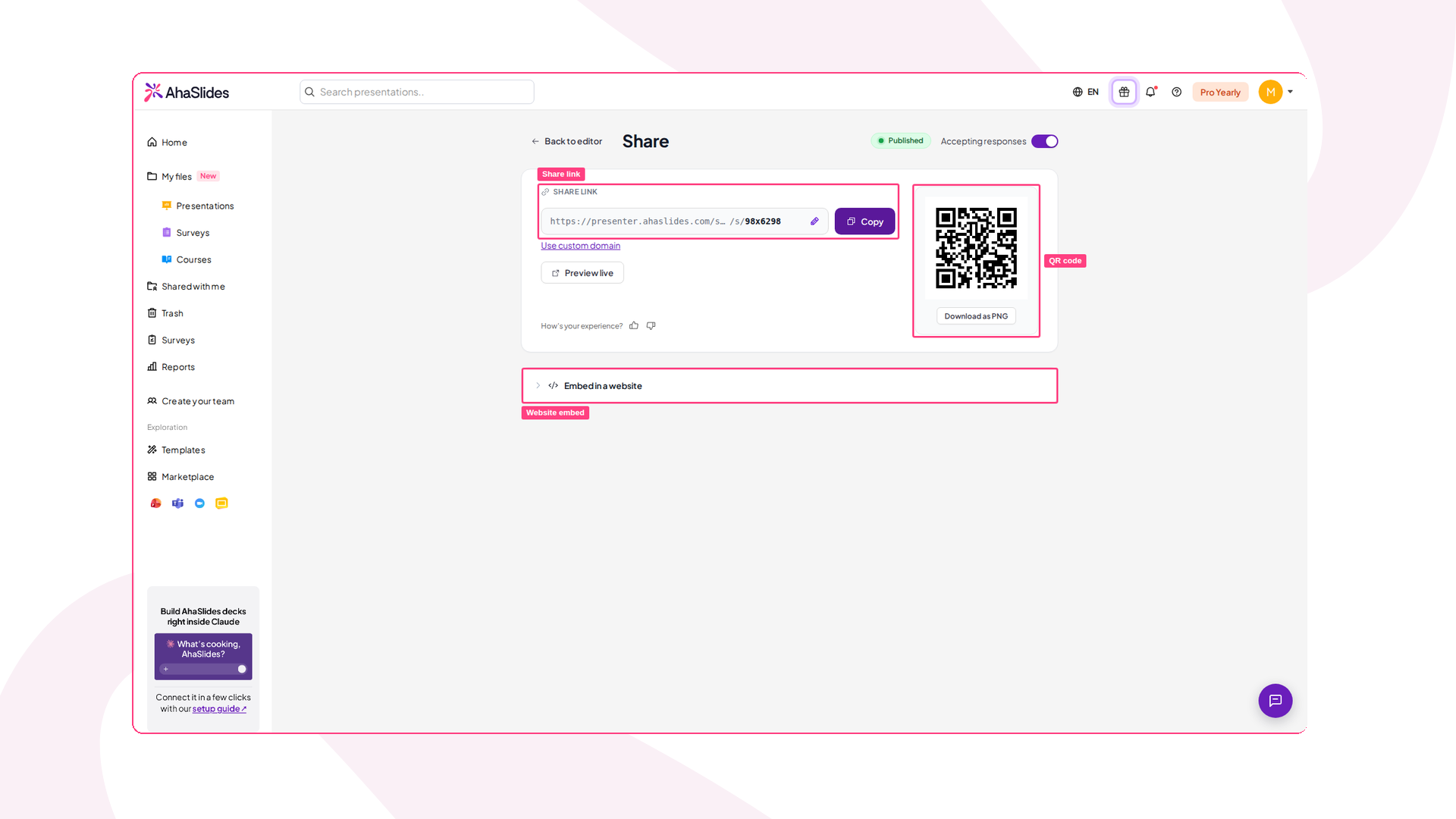Click the AhaSlides logo
This screenshot has height=819, width=1456.
coord(187,92)
